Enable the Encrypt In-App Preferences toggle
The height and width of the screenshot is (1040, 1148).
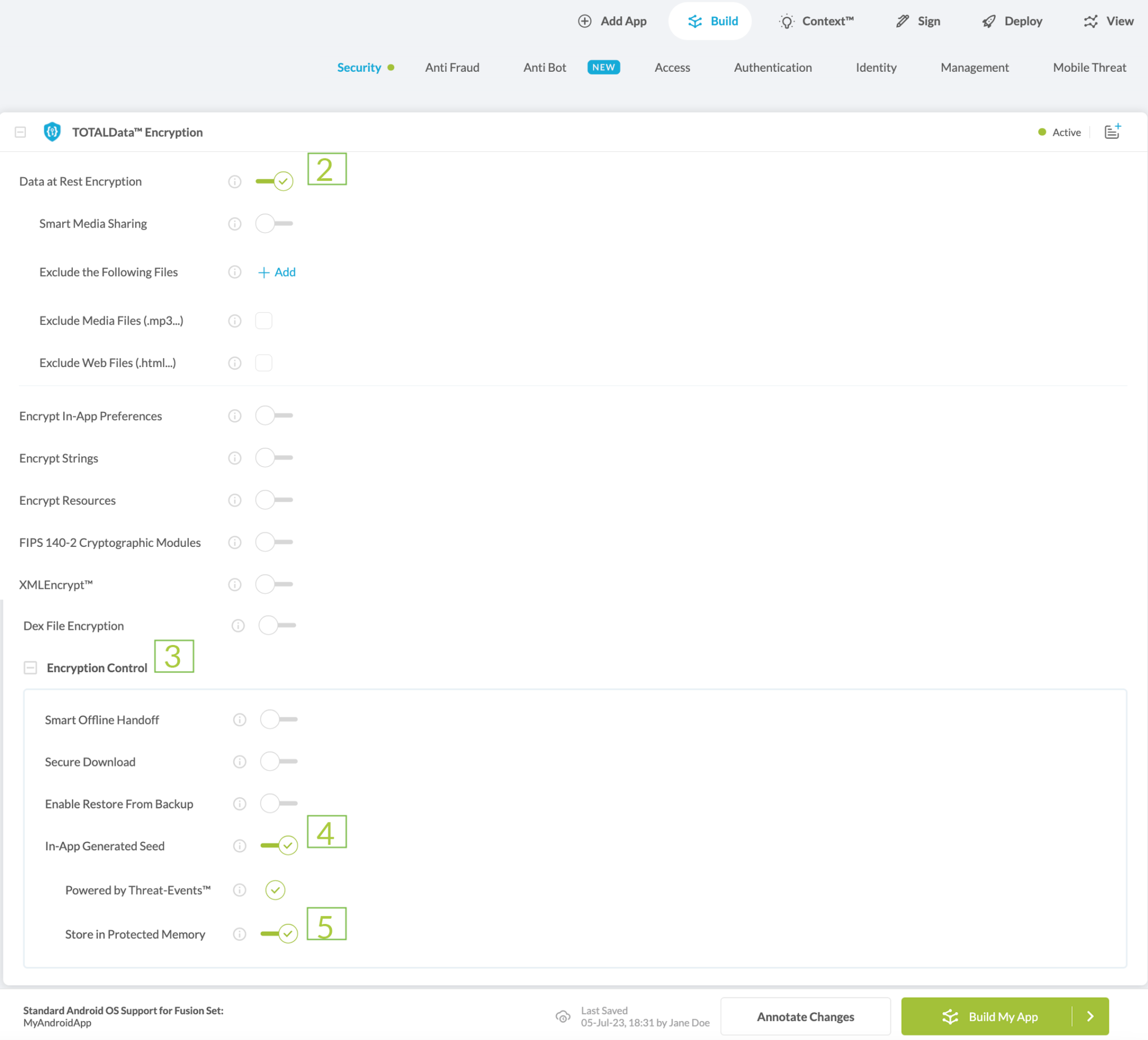274,416
